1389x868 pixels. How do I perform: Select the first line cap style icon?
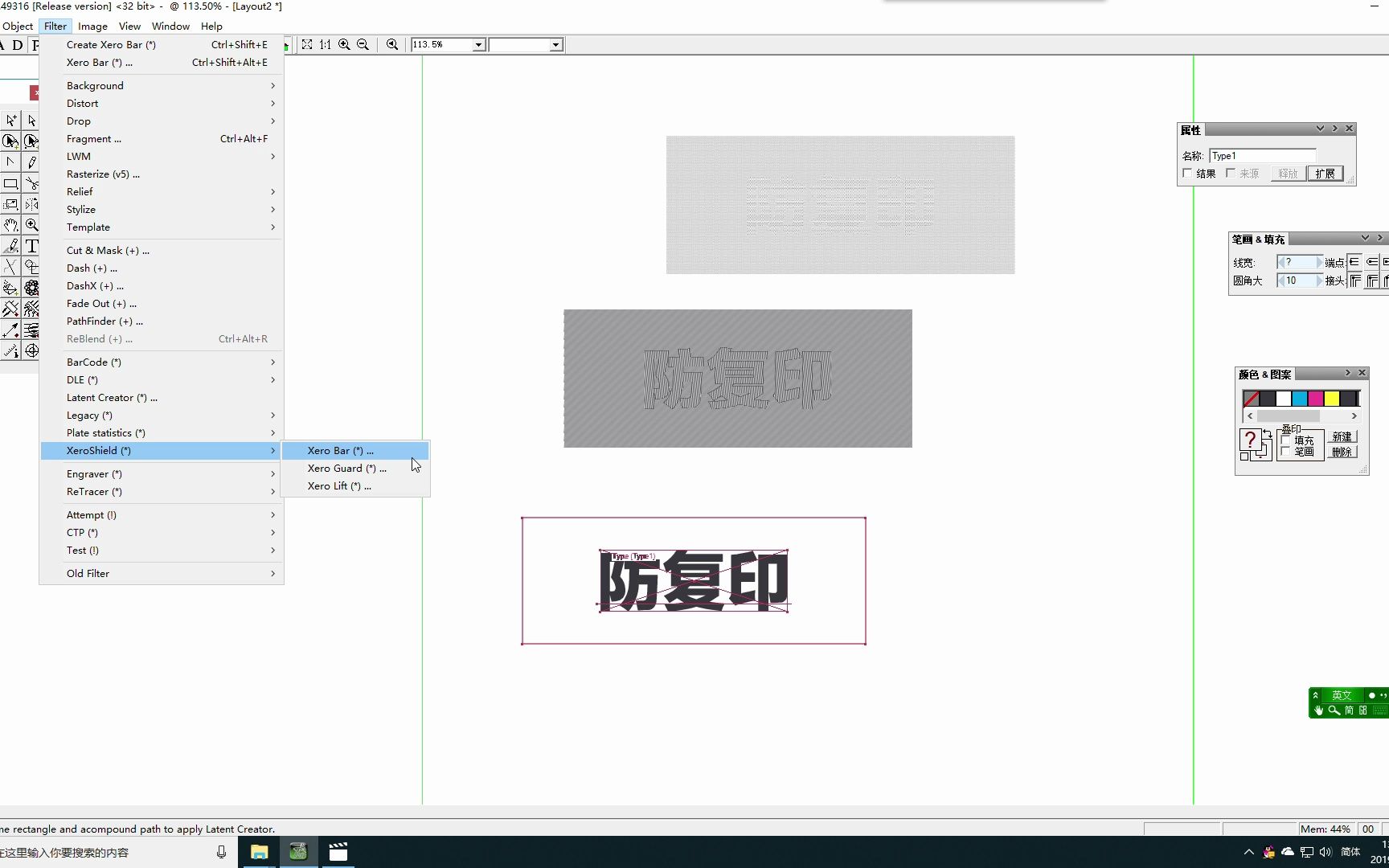(1355, 262)
